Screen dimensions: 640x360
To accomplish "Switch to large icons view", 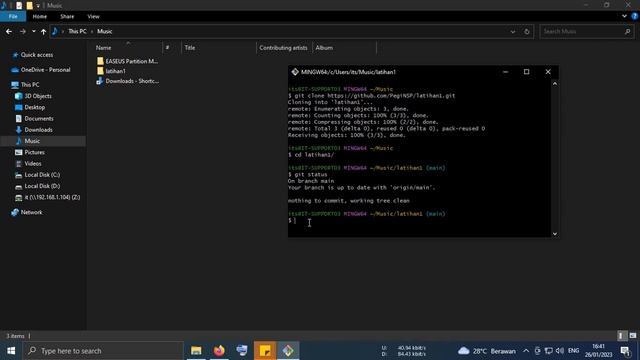I will (633, 336).
